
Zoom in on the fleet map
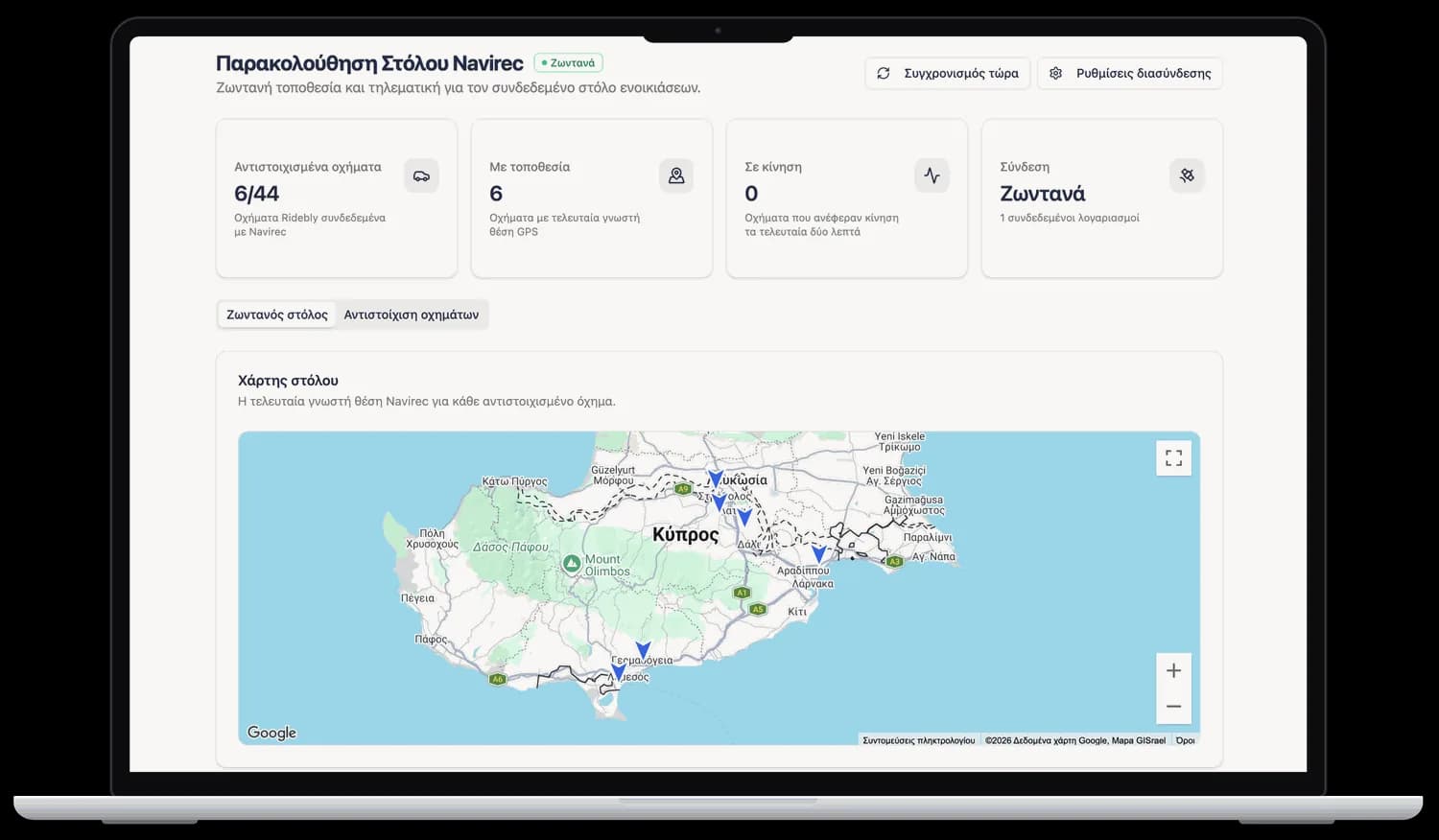(1173, 670)
